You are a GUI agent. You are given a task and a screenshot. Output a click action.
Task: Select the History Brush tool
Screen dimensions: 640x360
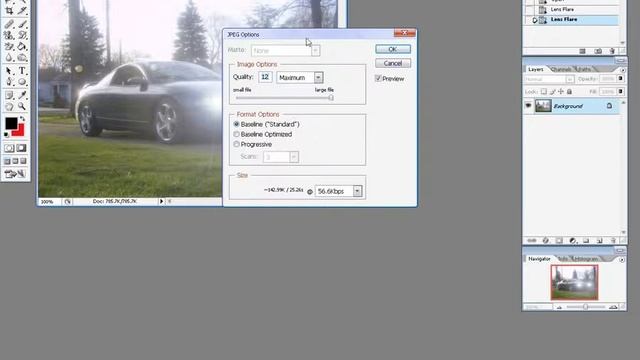[x=22, y=36]
